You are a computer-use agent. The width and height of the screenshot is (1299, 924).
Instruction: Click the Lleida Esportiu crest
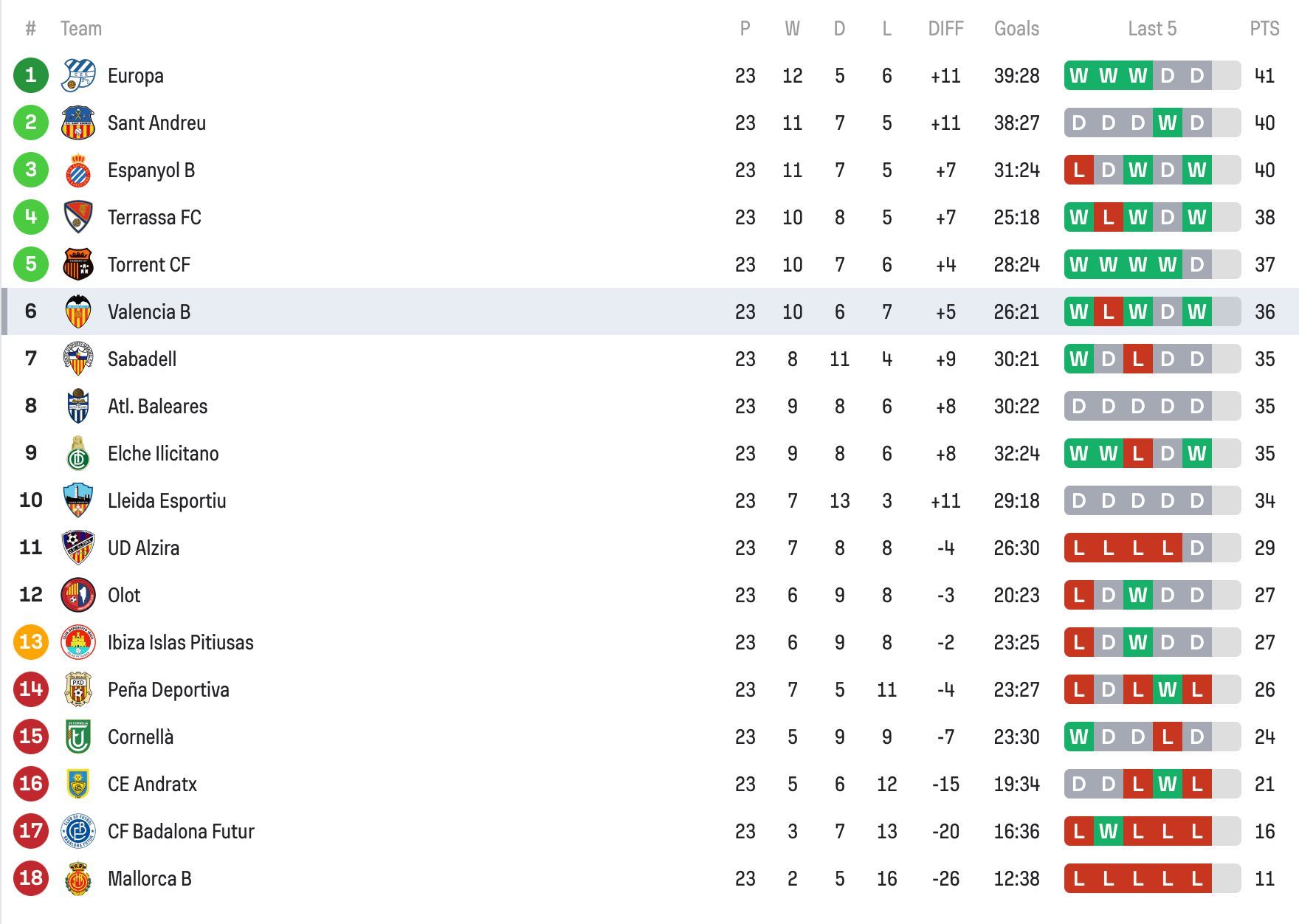coord(79,500)
